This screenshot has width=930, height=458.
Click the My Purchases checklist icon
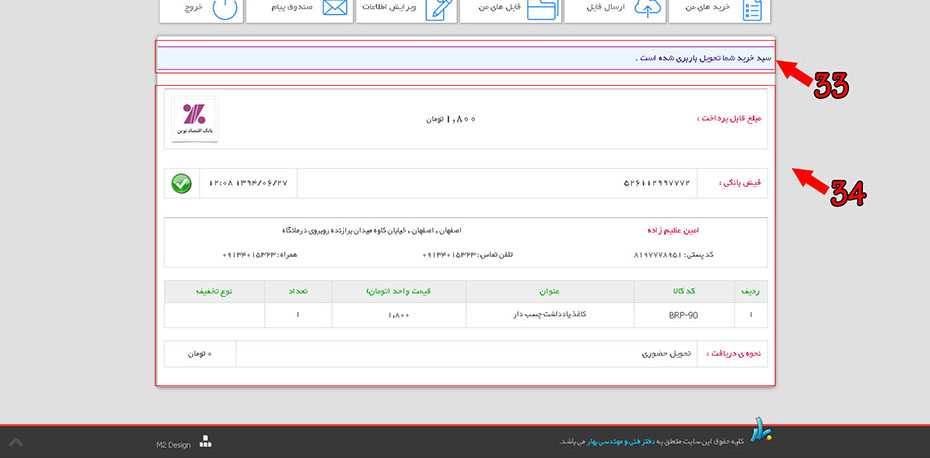(x=753, y=9)
